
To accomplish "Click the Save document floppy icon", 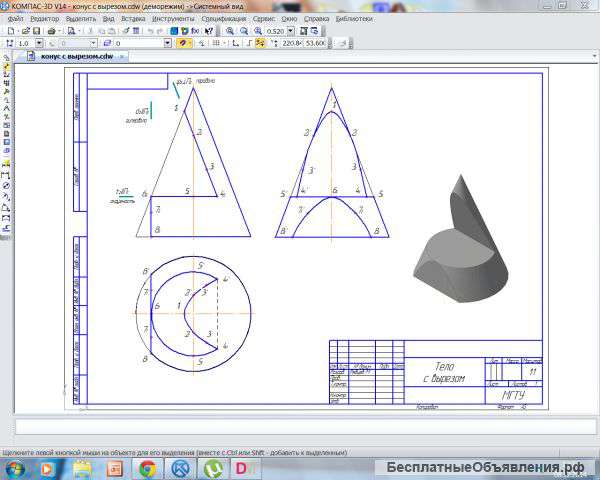I will [36, 31].
